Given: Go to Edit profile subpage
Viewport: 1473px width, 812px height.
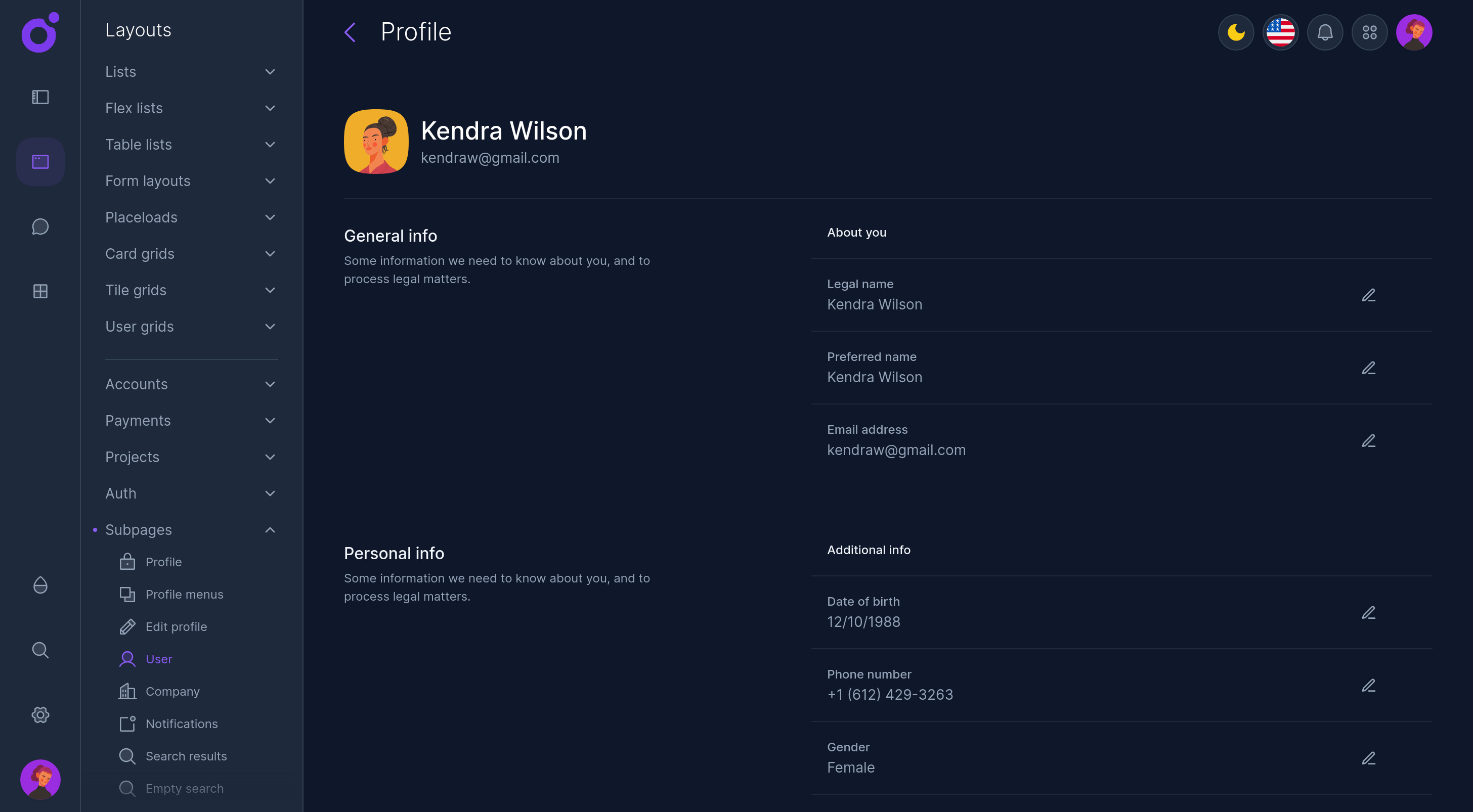Looking at the screenshot, I should coord(176,627).
